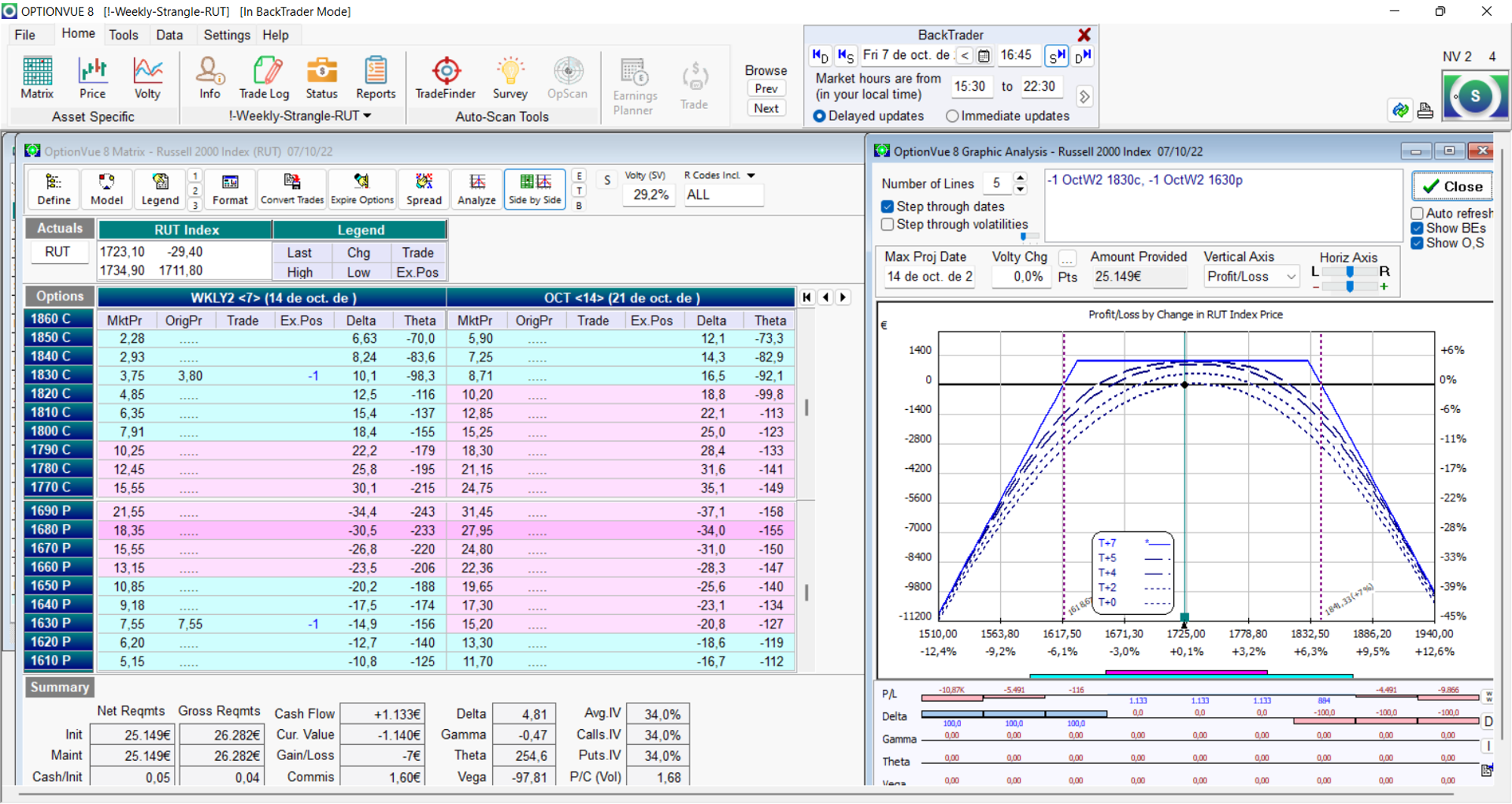
Task: Click Convert Trades icon
Action: pos(292,189)
